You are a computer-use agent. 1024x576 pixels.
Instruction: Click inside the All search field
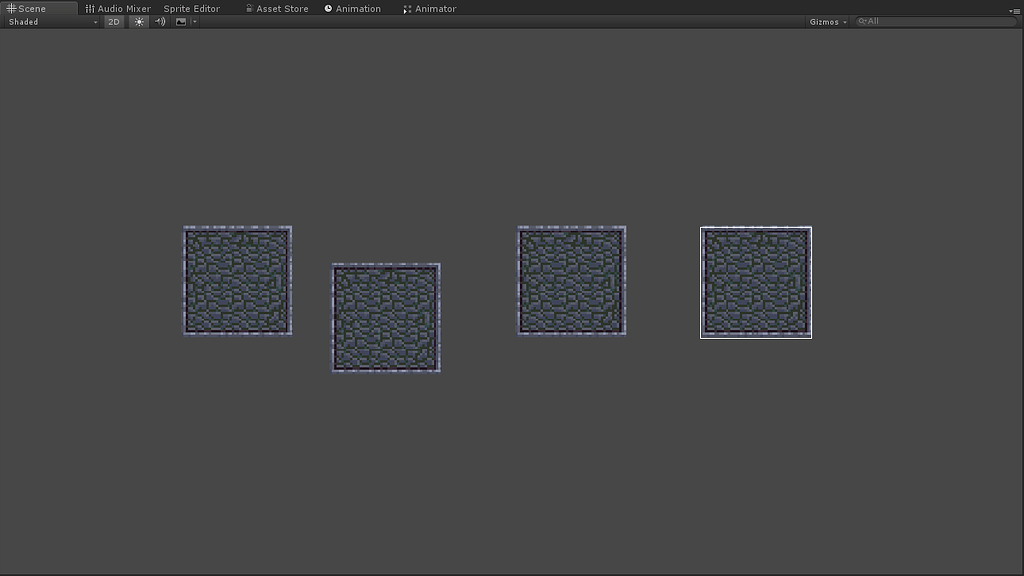coord(910,21)
